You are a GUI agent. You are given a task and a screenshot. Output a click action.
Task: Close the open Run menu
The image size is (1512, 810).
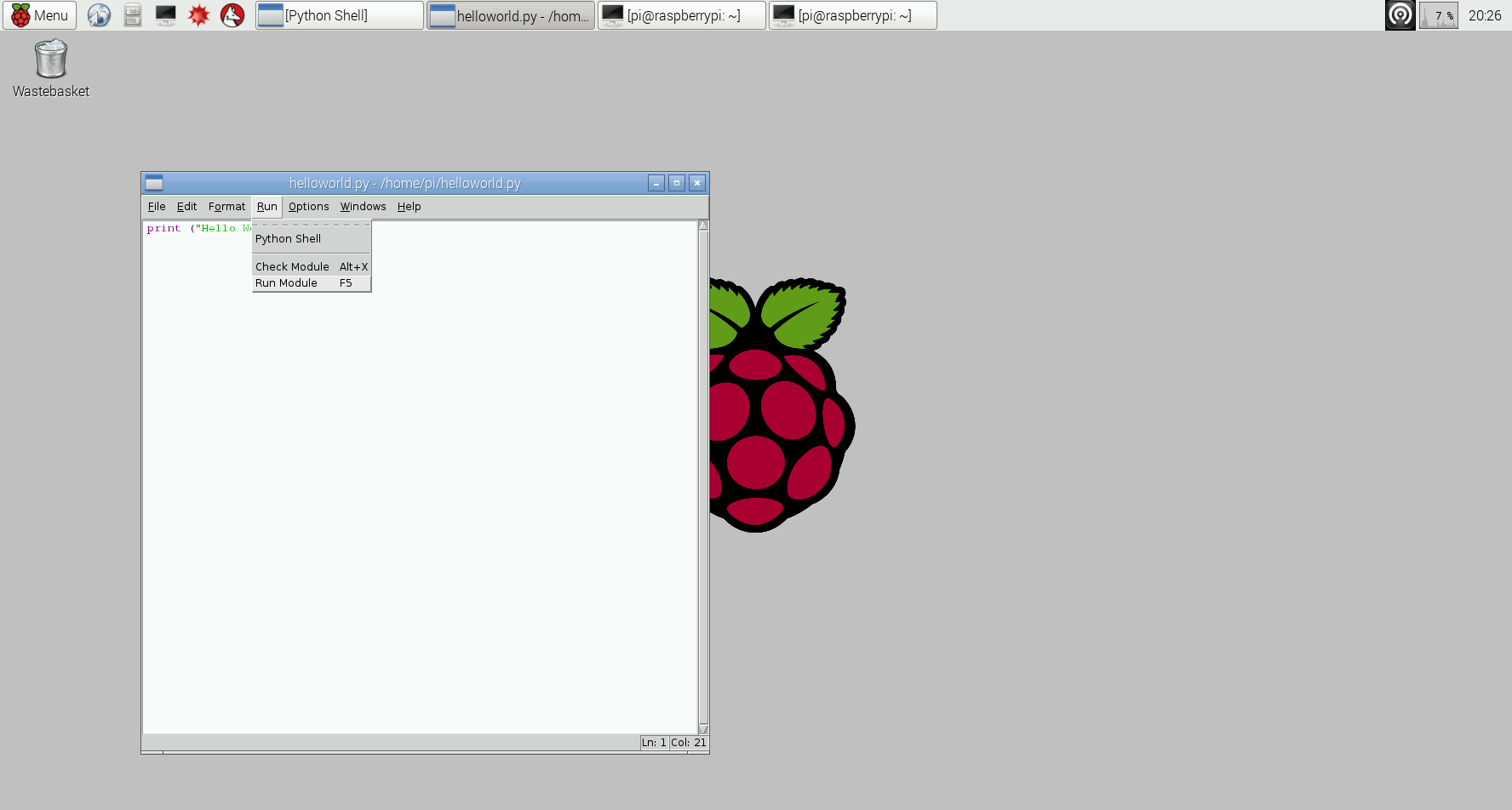[267, 207]
